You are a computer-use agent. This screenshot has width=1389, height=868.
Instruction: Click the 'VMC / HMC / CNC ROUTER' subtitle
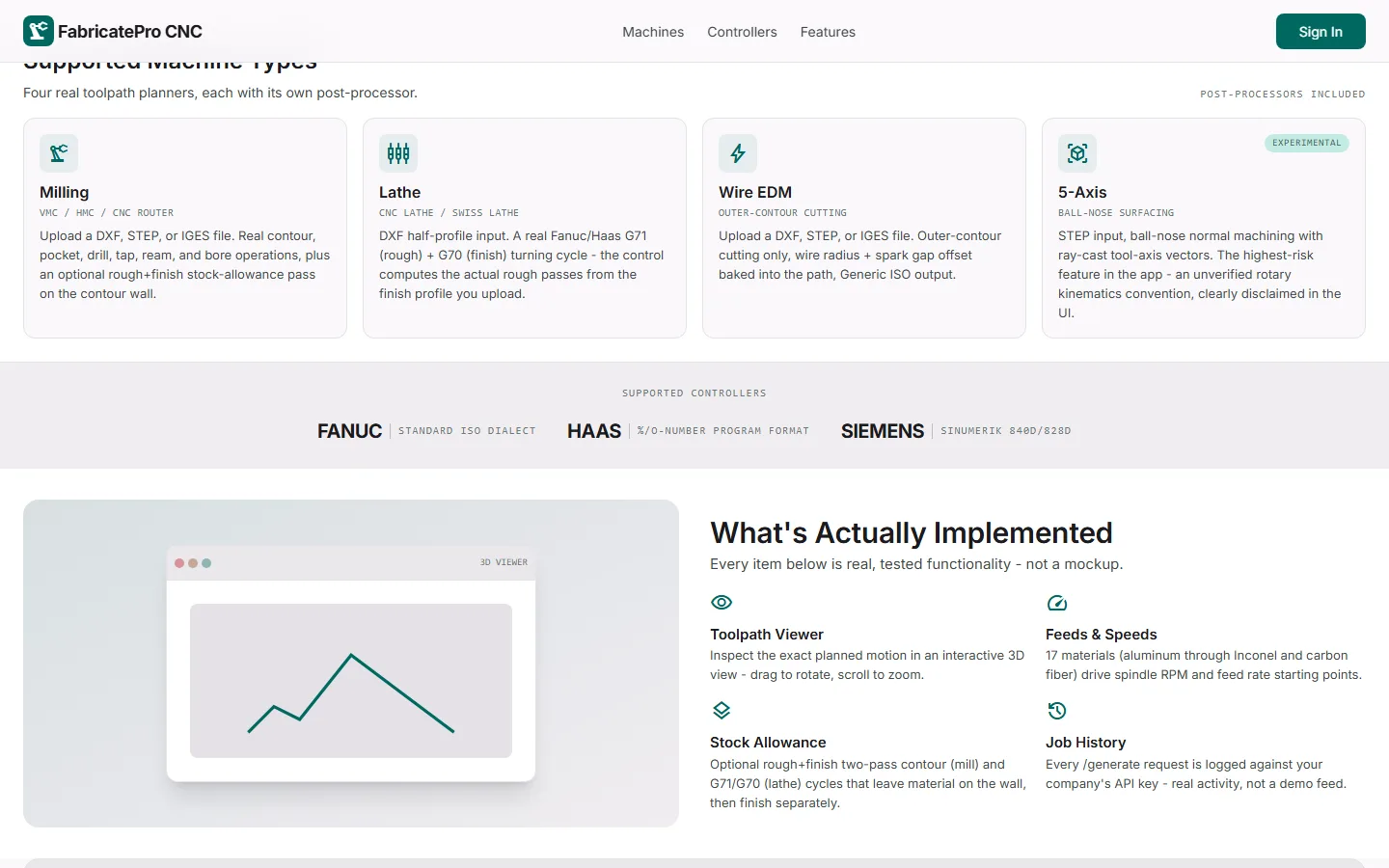(106, 213)
